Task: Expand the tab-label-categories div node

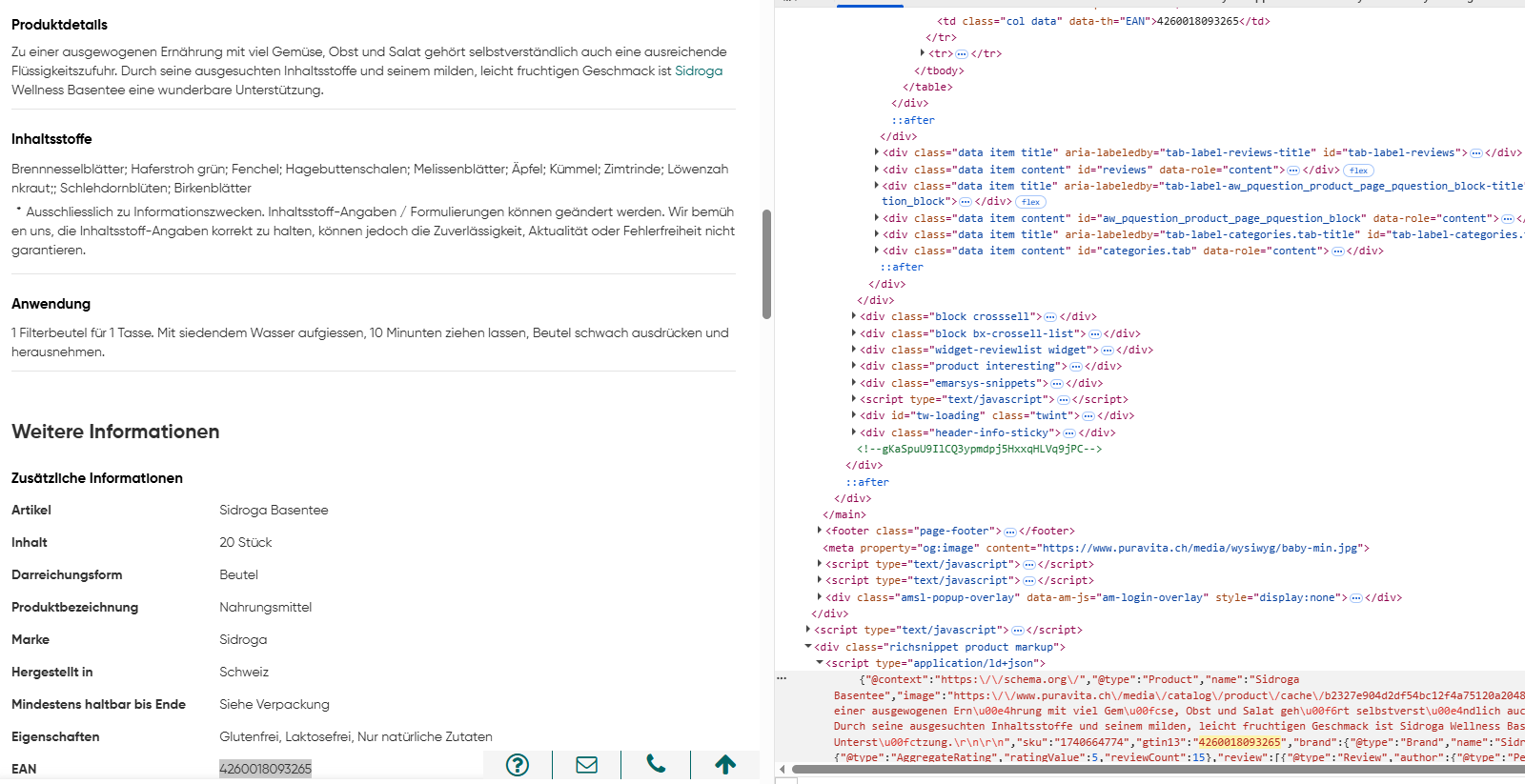Action: 877,234
